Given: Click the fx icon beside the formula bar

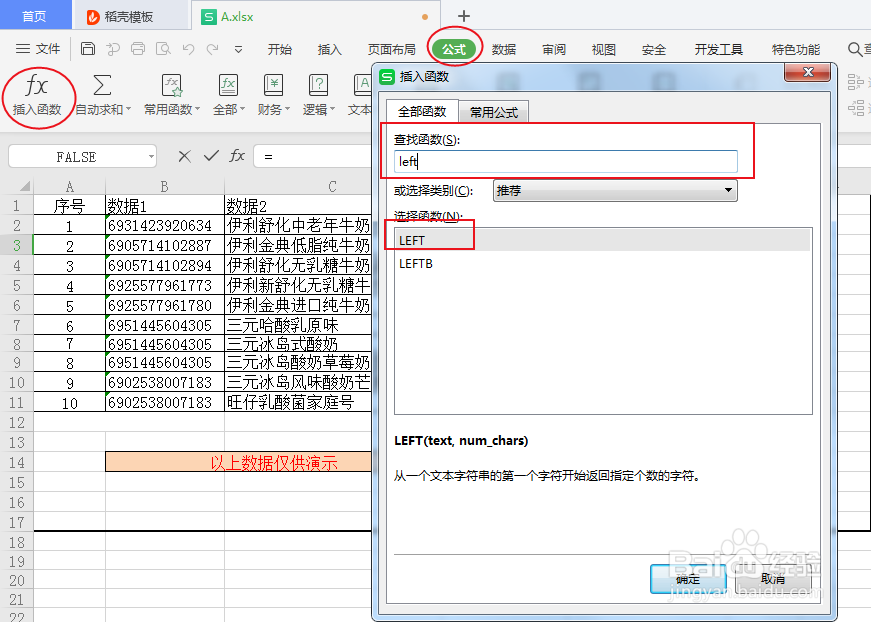Looking at the screenshot, I should (236, 156).
